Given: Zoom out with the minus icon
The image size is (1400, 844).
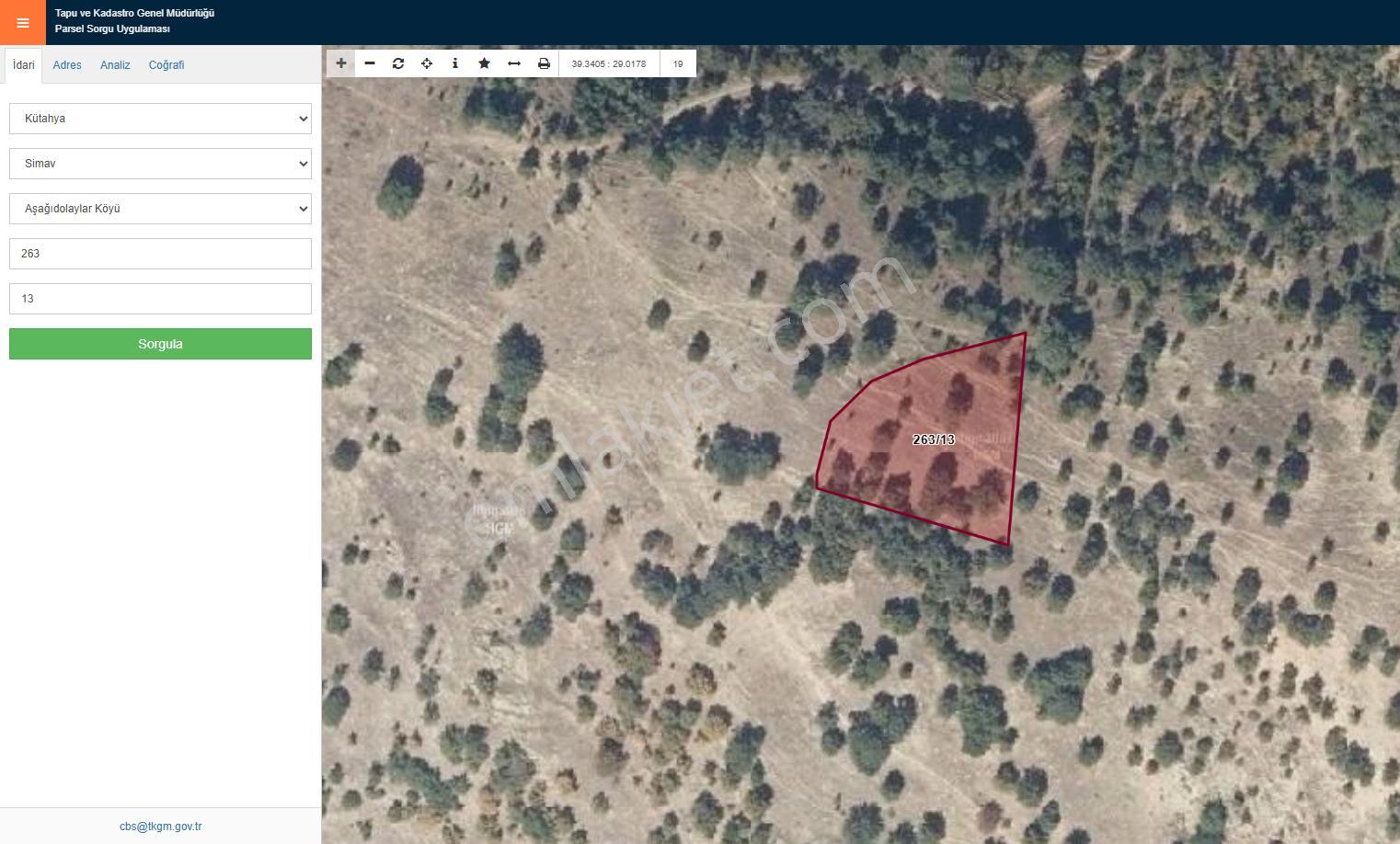Looking at the screenshot, I should pos(370,63).
